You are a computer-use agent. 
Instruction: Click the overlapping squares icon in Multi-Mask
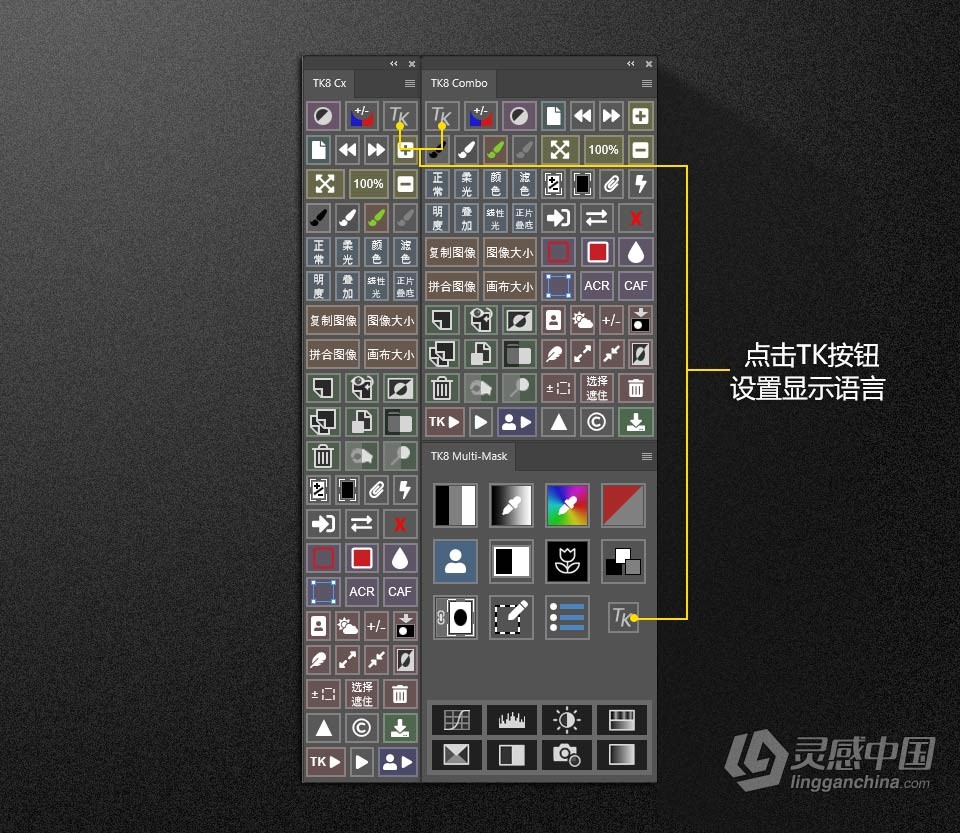coord(623,561)
